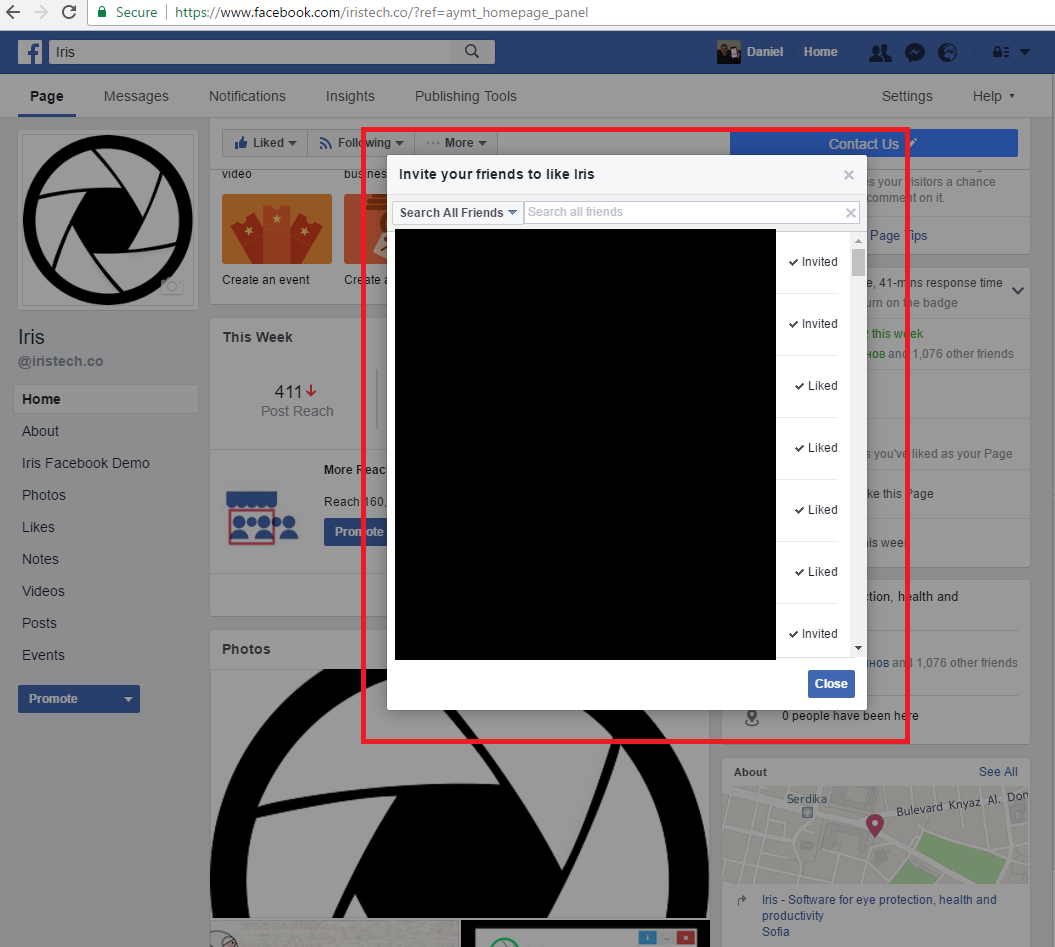This screenshot has width=1055, height=947.
Task: Click the Home link in top bar
Action: [x=820, y=52]
